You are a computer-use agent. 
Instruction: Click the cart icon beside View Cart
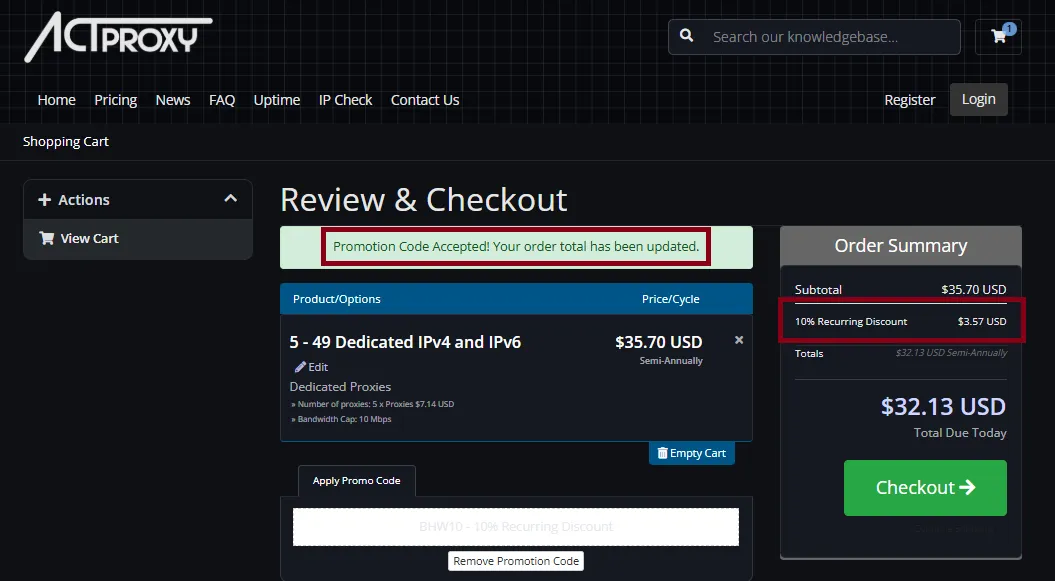(x=45, y=239)
